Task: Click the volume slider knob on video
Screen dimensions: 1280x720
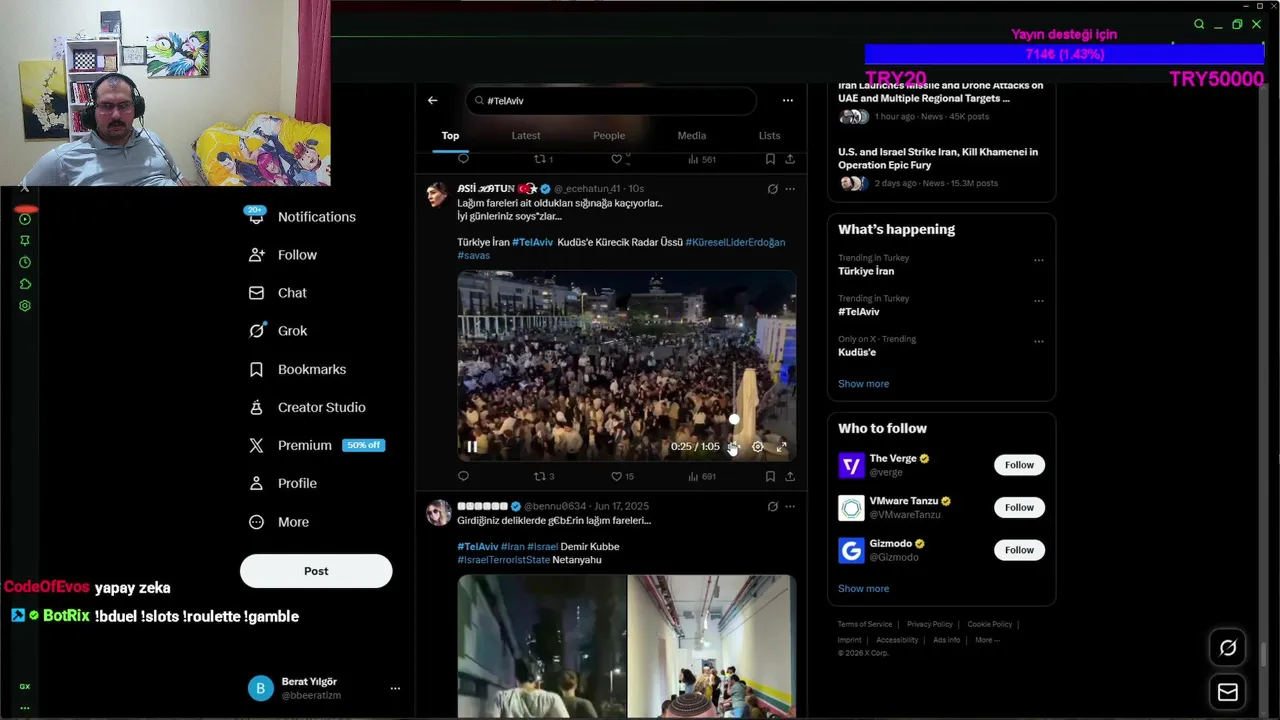Action: click(734, 420)
